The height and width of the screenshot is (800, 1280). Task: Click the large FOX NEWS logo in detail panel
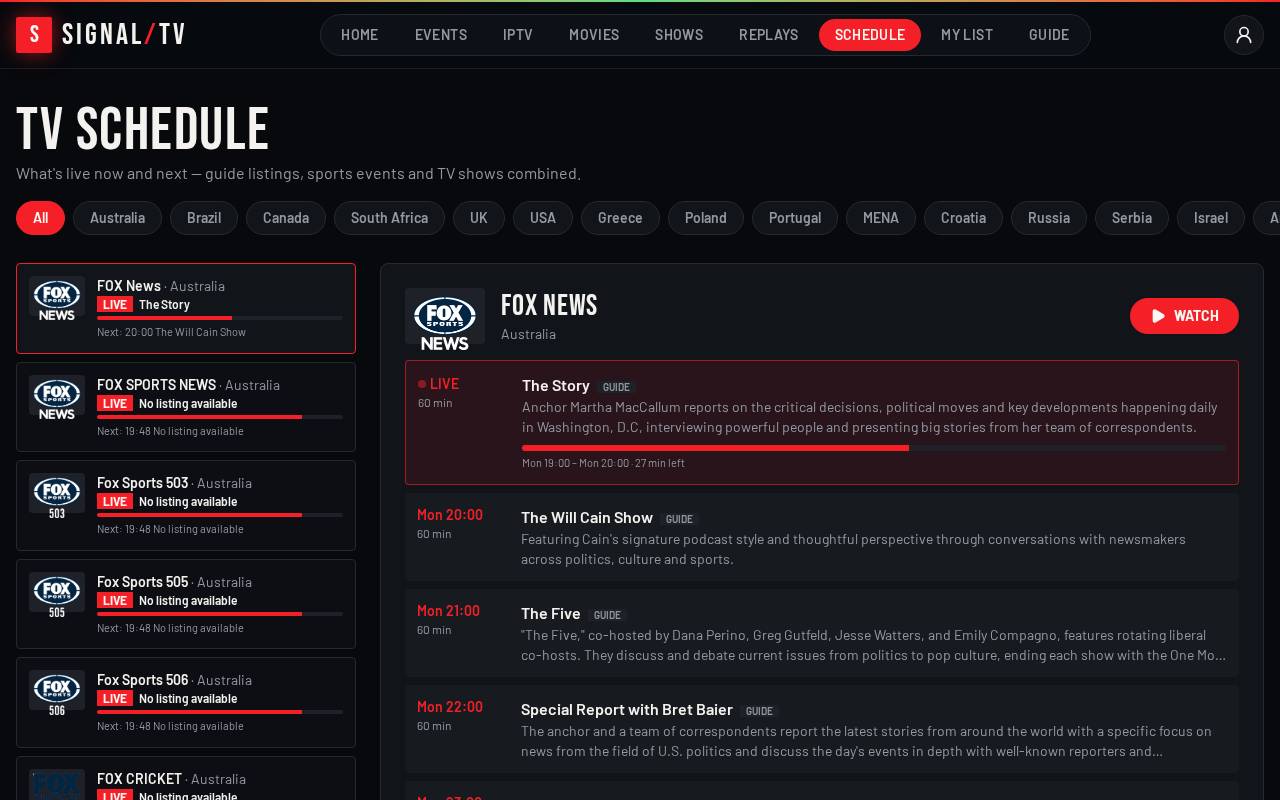pos(445,320)
